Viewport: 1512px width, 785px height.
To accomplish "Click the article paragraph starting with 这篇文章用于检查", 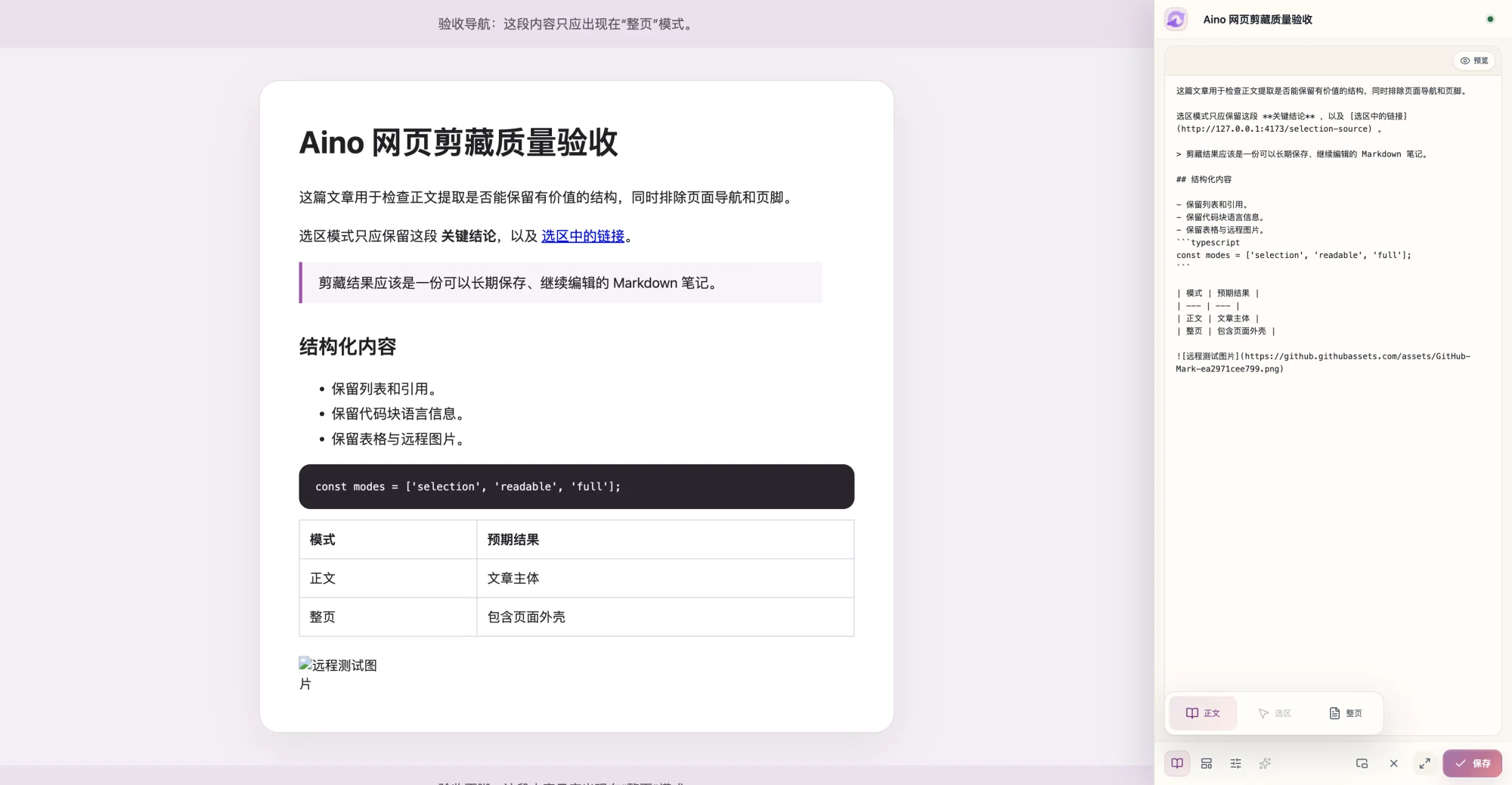I will [x=547, y=197].
